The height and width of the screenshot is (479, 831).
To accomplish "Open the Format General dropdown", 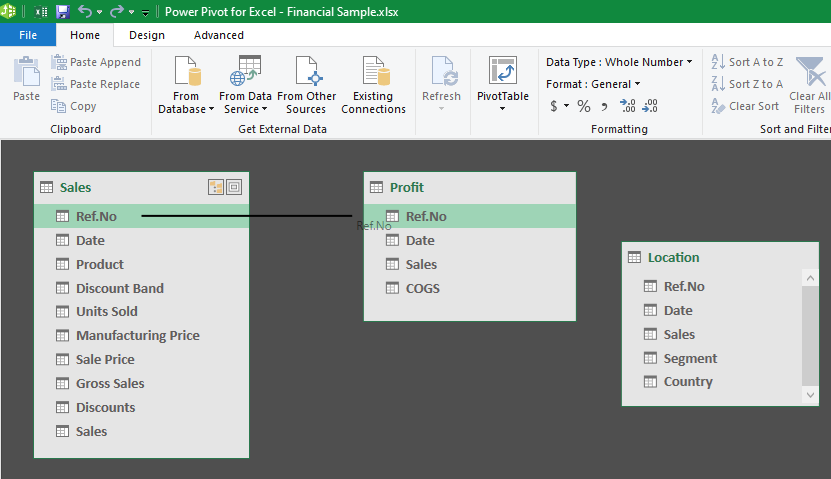I will [x=593, y=84].
